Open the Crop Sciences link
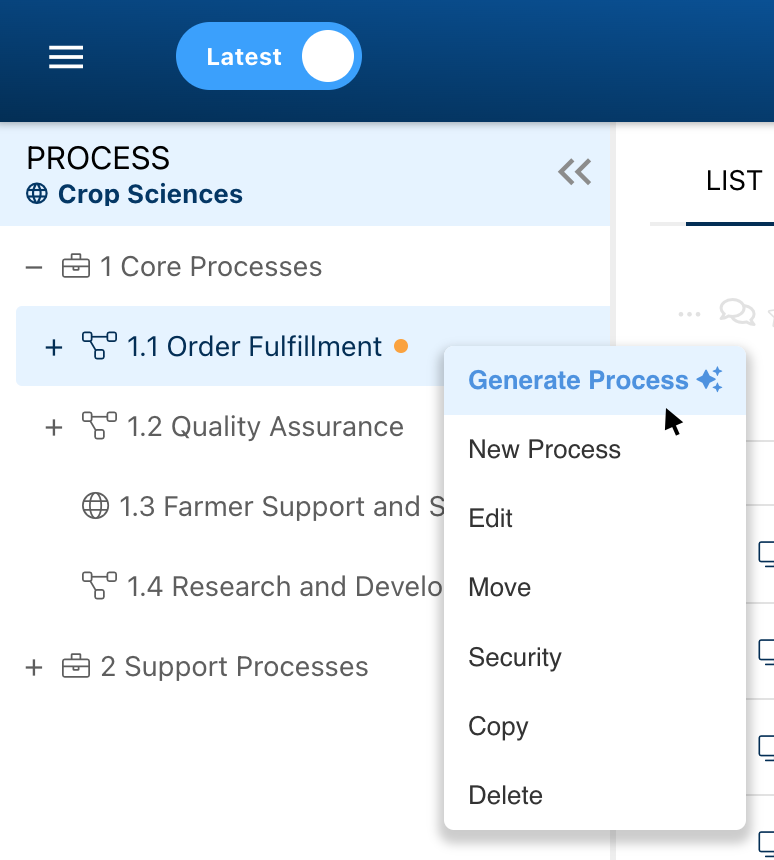The height and width of the screenshot is (860, 774). [x=150, y=194]
